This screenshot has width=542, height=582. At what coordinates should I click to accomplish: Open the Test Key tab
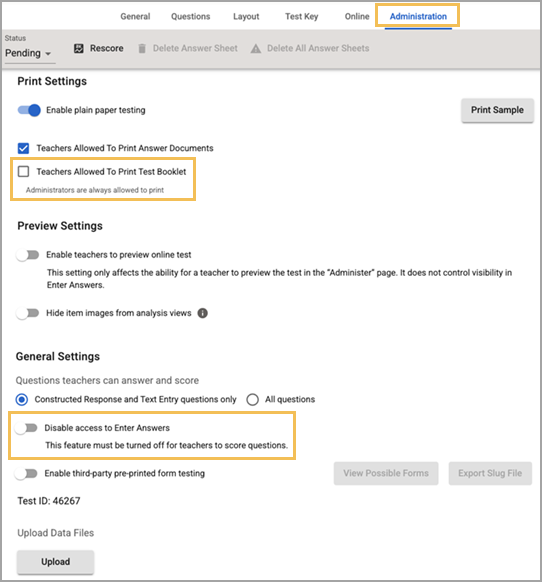pos(301,16)
